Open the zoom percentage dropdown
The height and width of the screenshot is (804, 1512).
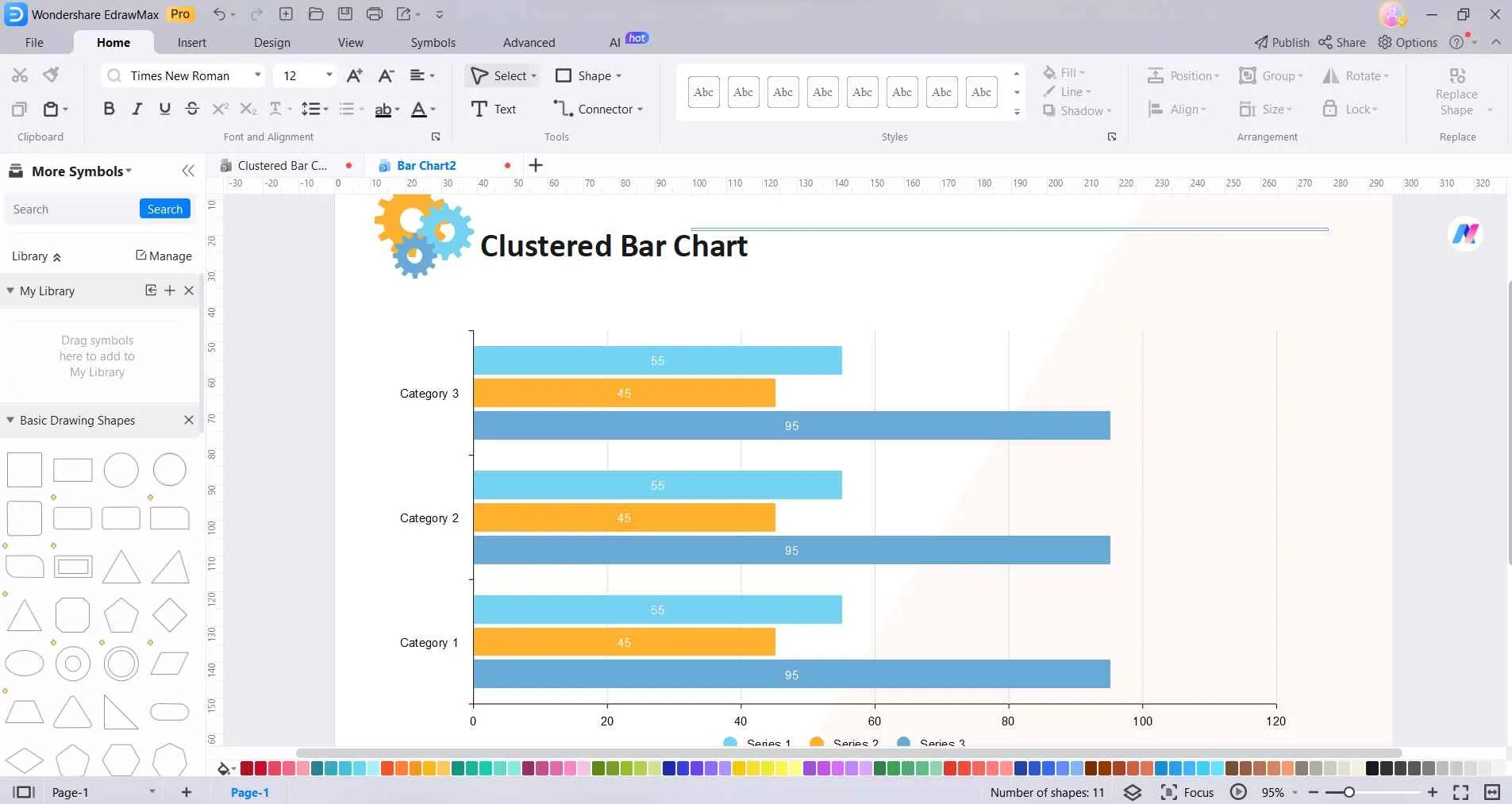[1295, 792]
